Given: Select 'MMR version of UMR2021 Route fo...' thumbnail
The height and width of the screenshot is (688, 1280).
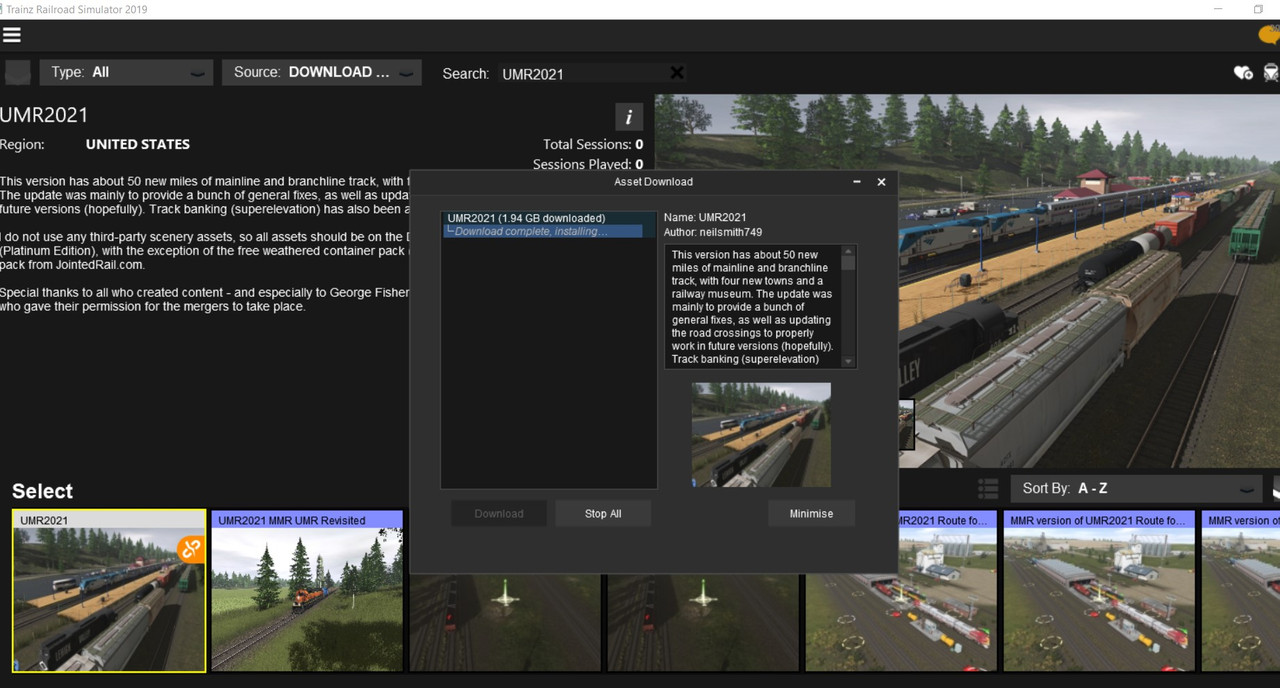Looking at the screenshot, I should click(x=1099, y=591).
